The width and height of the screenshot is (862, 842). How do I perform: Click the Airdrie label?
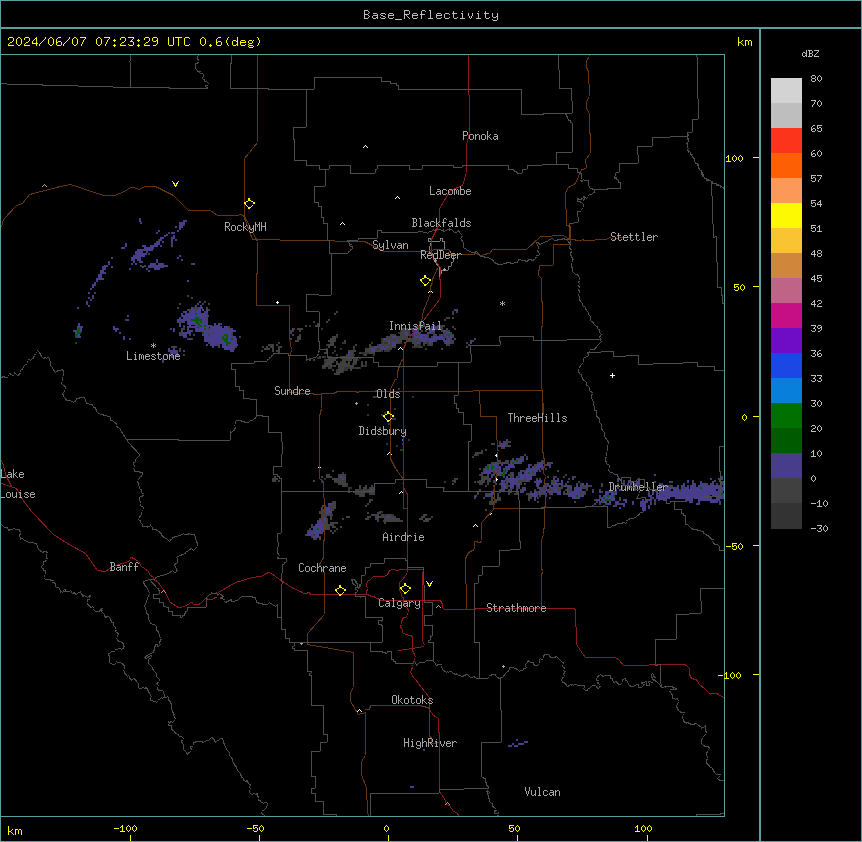403,537
